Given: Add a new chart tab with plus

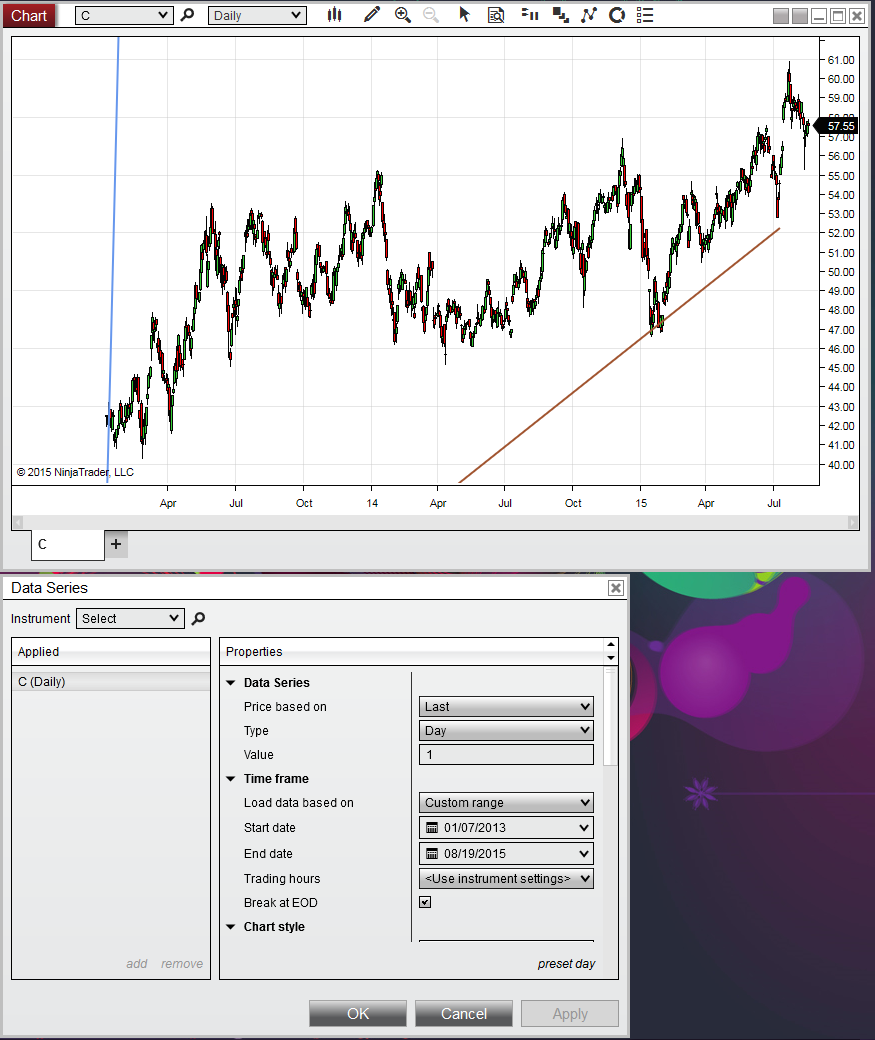Looking at the screenshot, I should (116, 544).
